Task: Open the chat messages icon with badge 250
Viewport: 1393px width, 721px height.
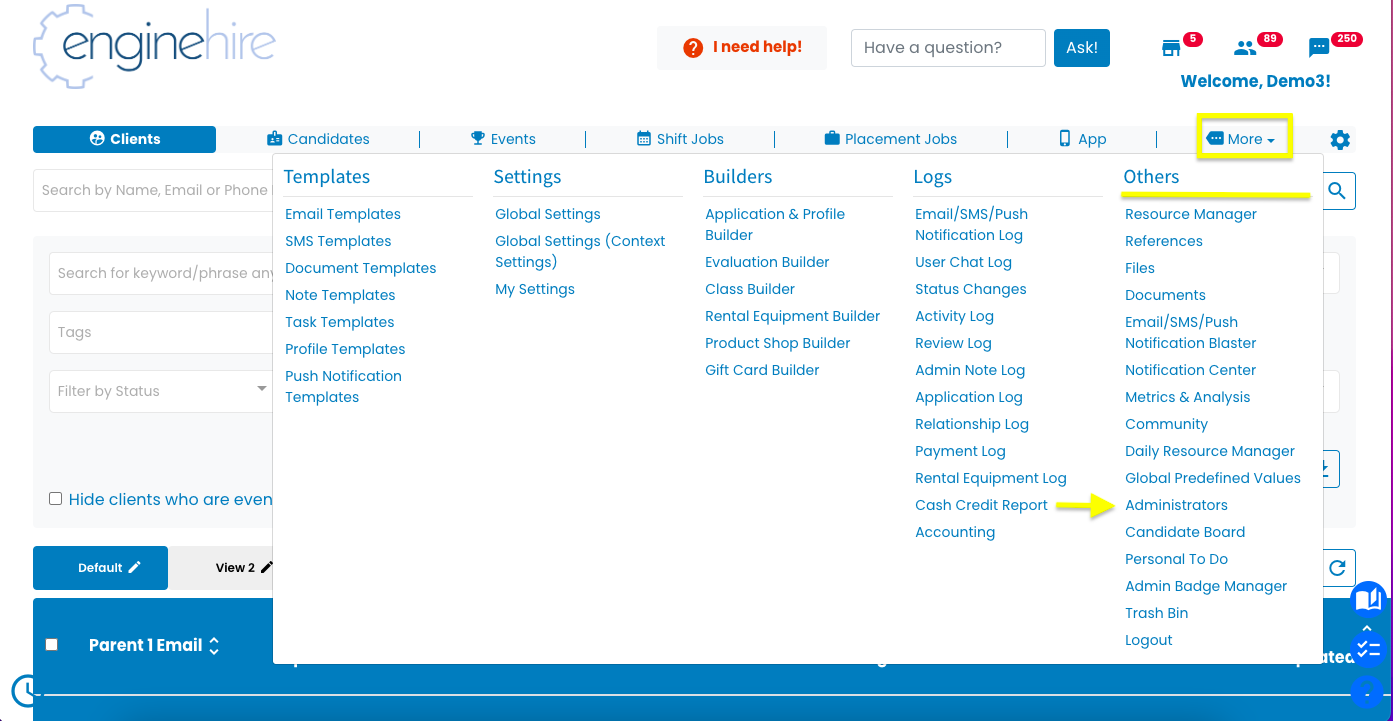Action: (x=1319, y=48)
